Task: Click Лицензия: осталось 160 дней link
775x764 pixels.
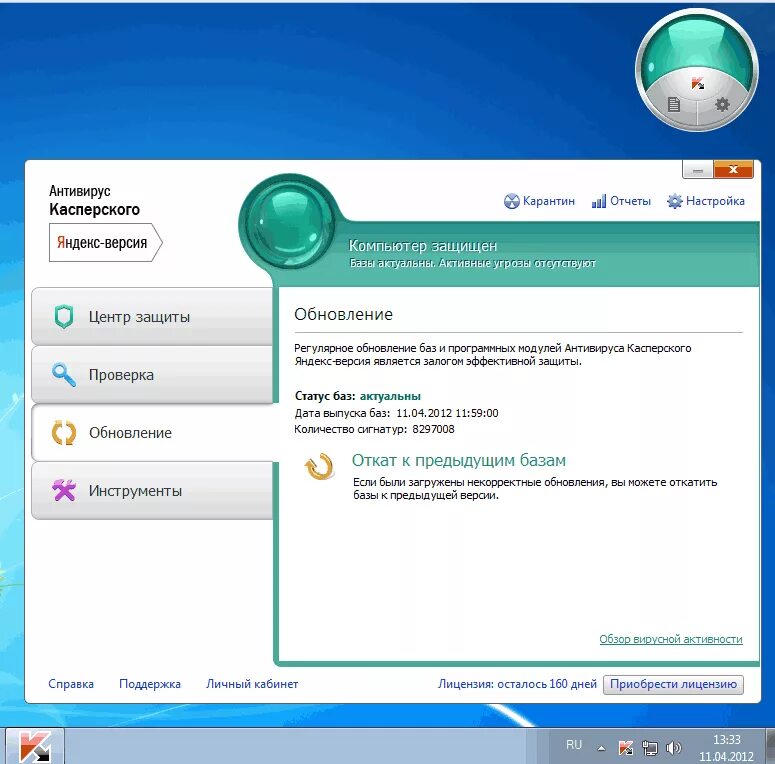Action: click(517, 684)
